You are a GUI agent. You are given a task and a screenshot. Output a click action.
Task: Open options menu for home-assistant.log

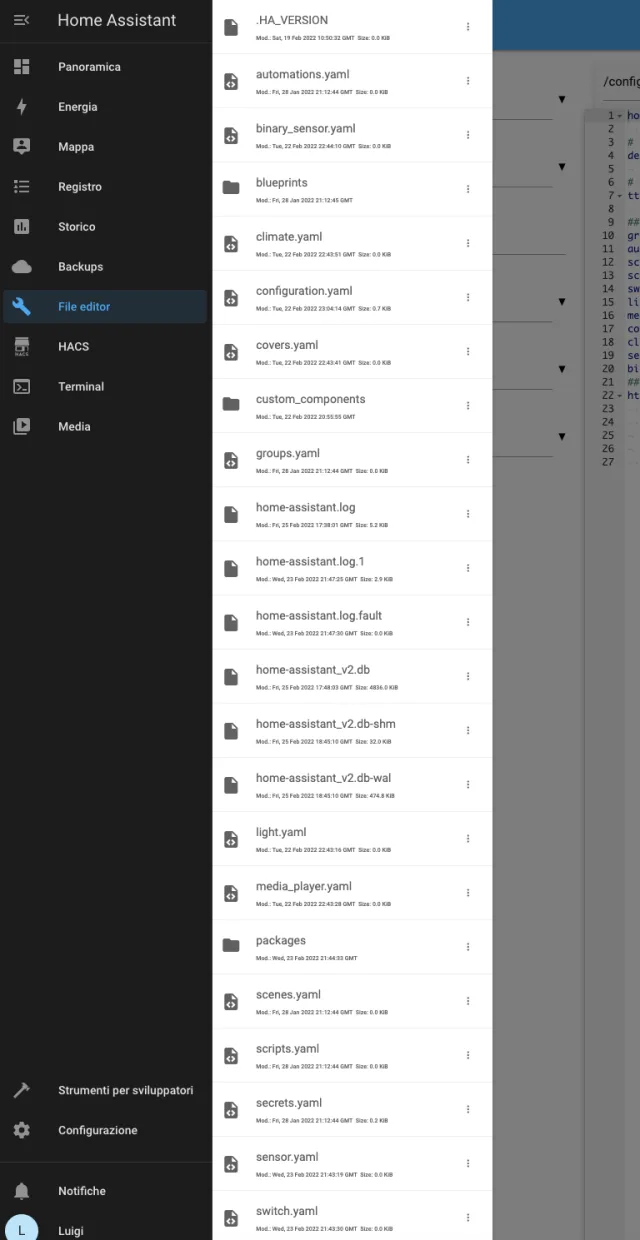468,513
